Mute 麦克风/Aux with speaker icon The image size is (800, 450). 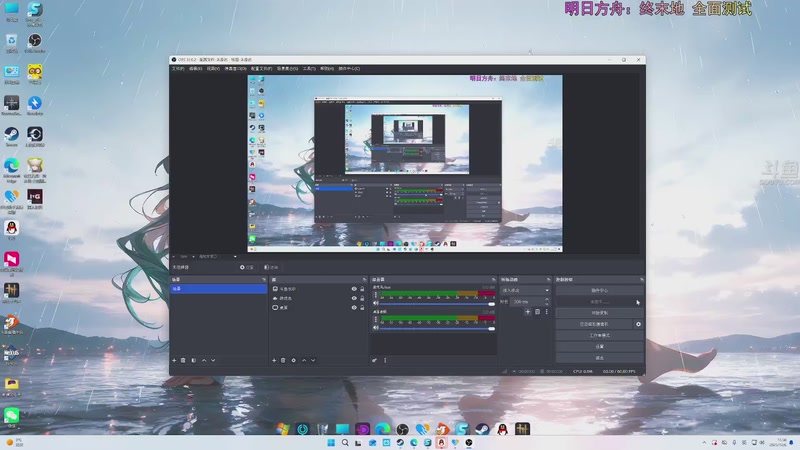point(376,304)
